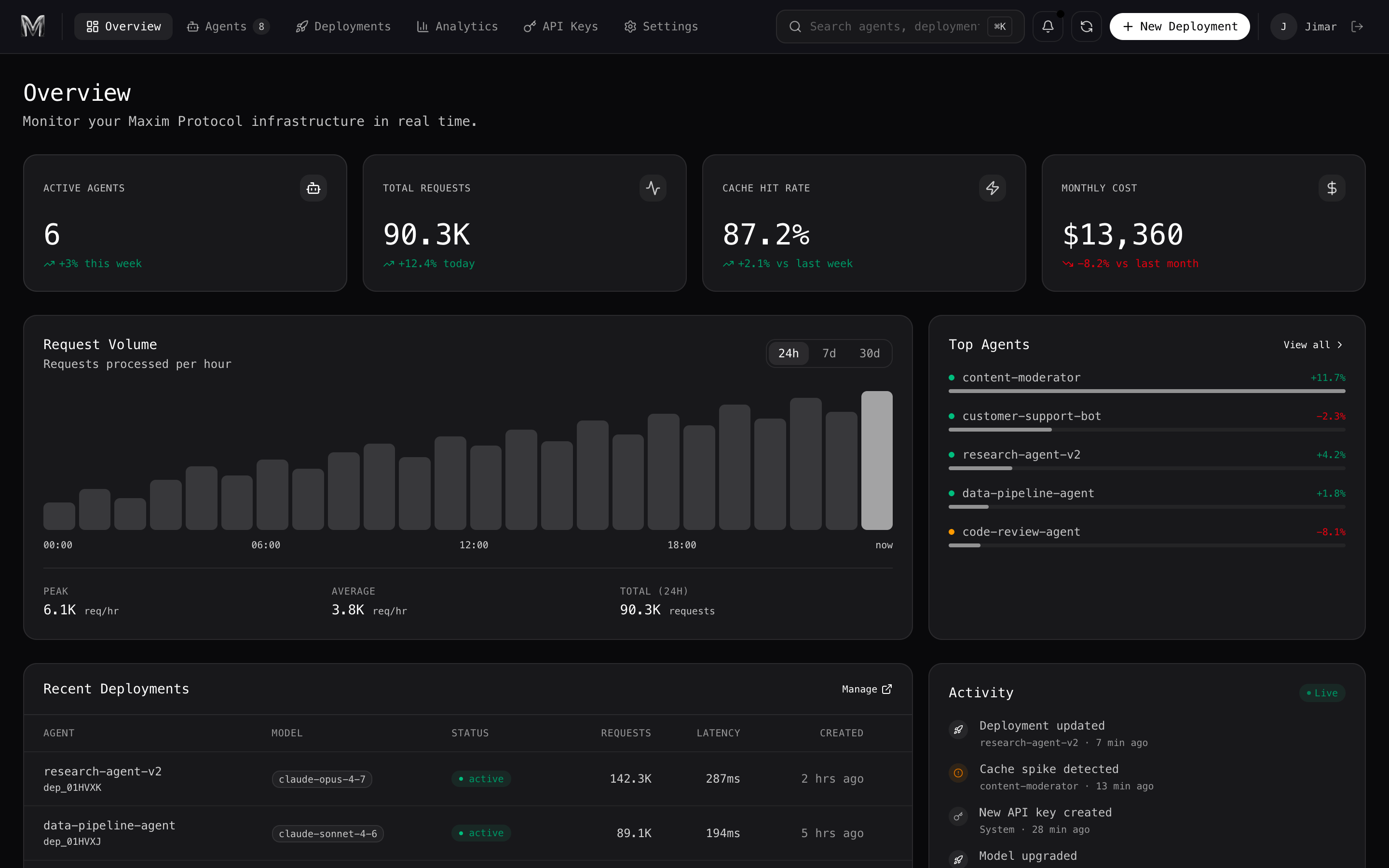This screenshot has height=868, width=1389.
Task: Open the Overview tab
Action: click(x=123, y=27)
